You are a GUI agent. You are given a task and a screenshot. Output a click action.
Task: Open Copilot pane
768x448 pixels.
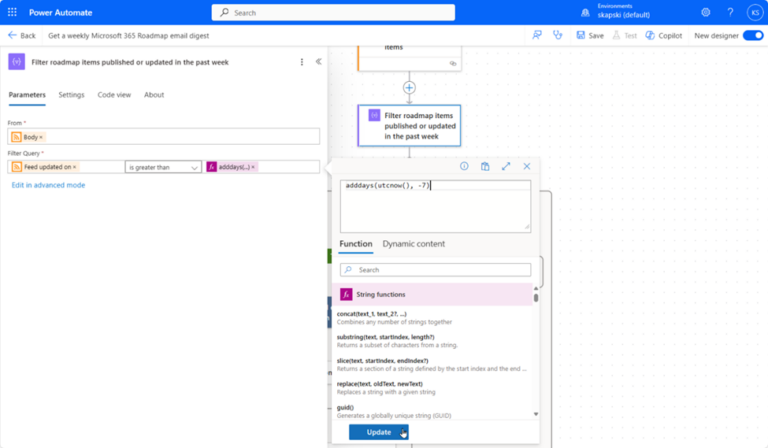coord(664,35)
